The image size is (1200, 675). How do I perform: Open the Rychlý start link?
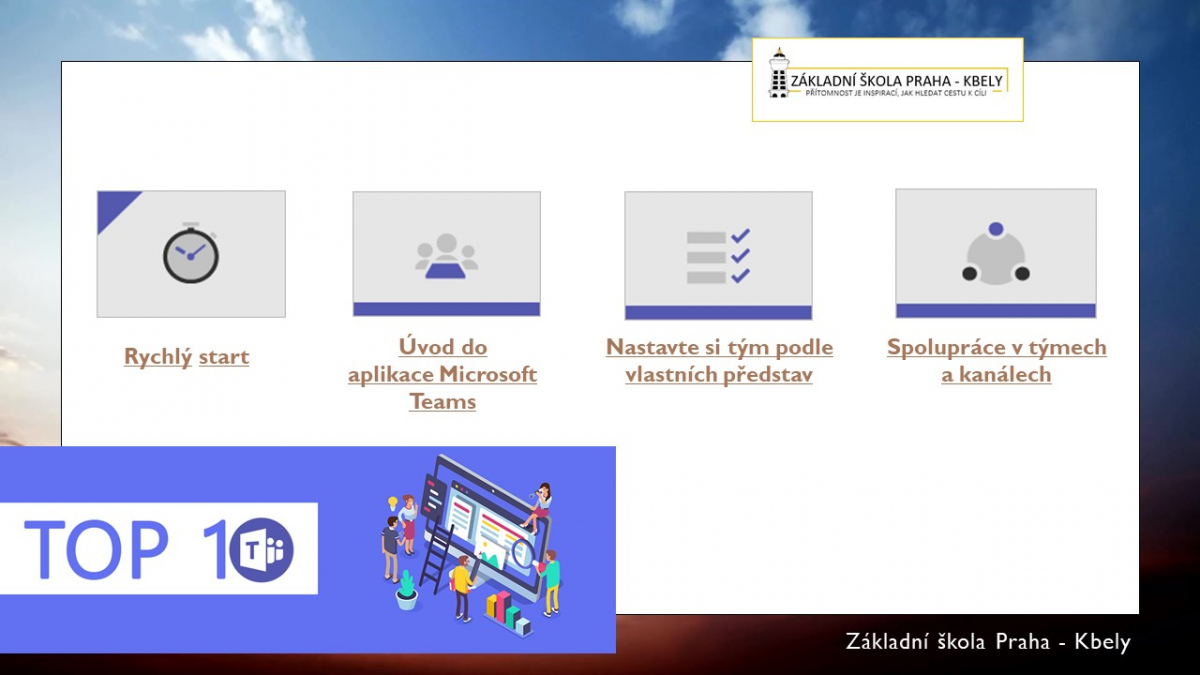[x=186, y=357]
